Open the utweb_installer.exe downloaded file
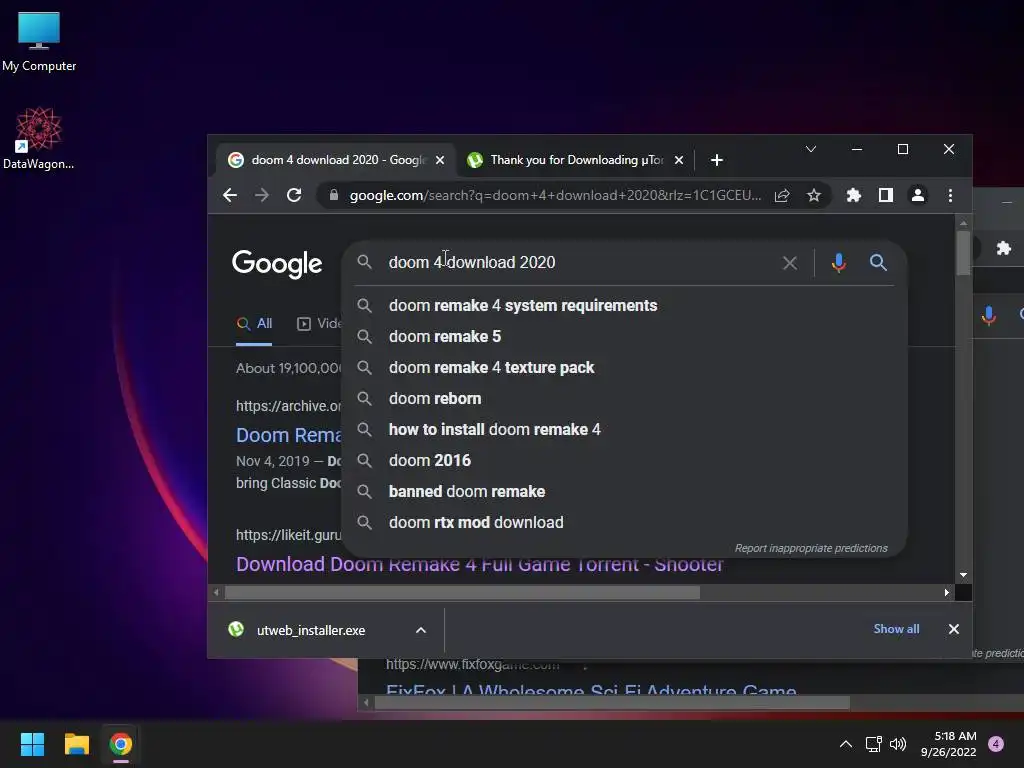 click(x=311, y=630)
